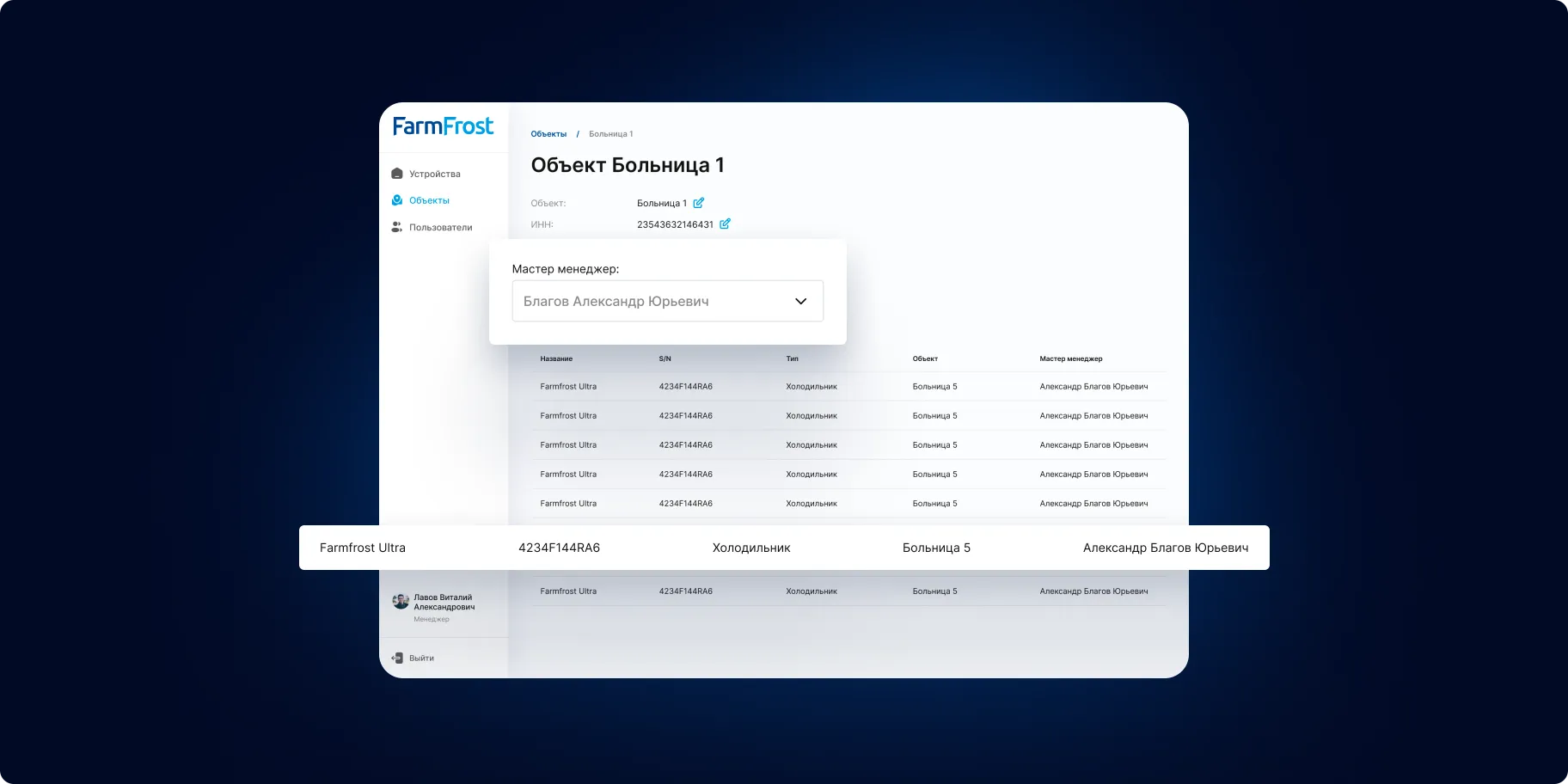
Task: Click the Мастер менеджер column header
Action: pyautogui.click(x=1071, y=358)
